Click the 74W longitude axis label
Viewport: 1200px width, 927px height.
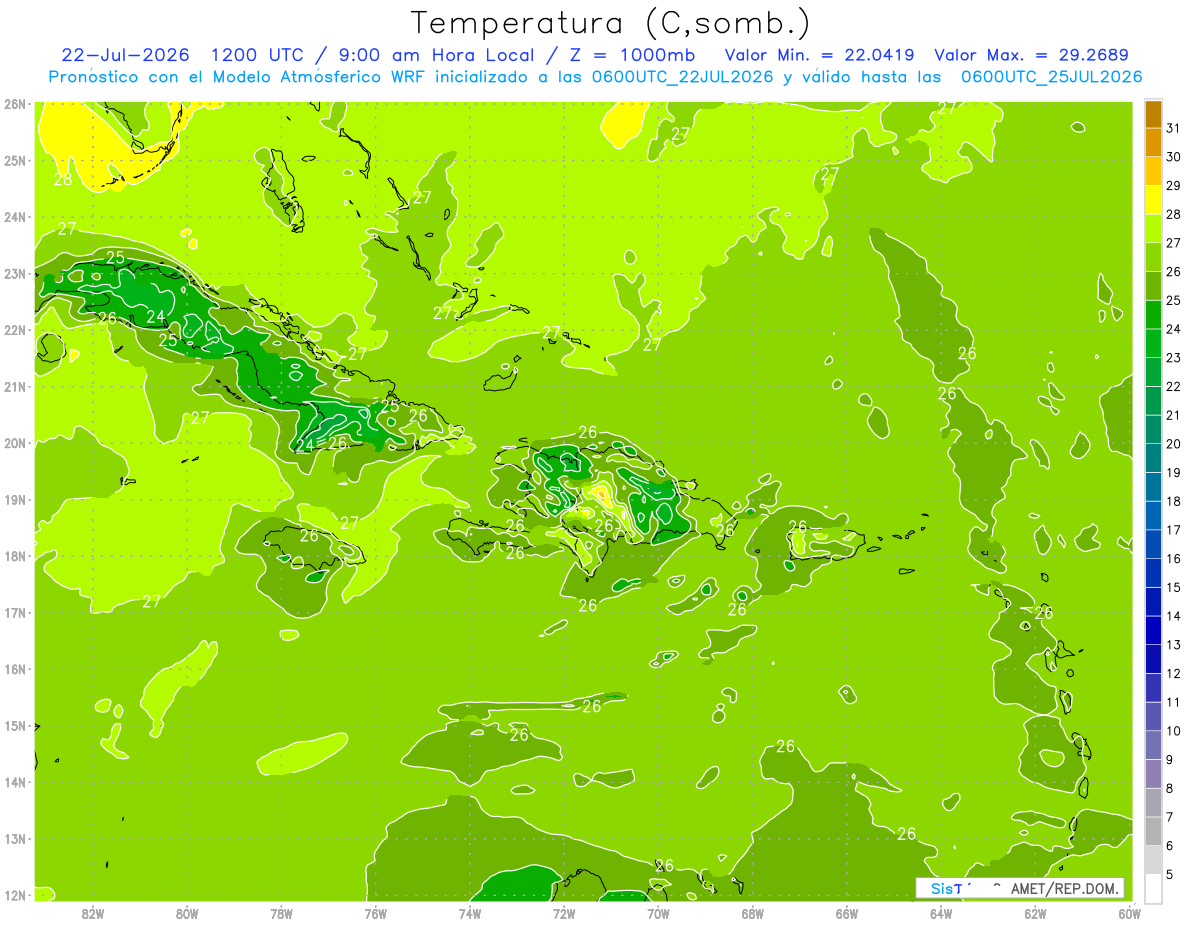point(470,913)
